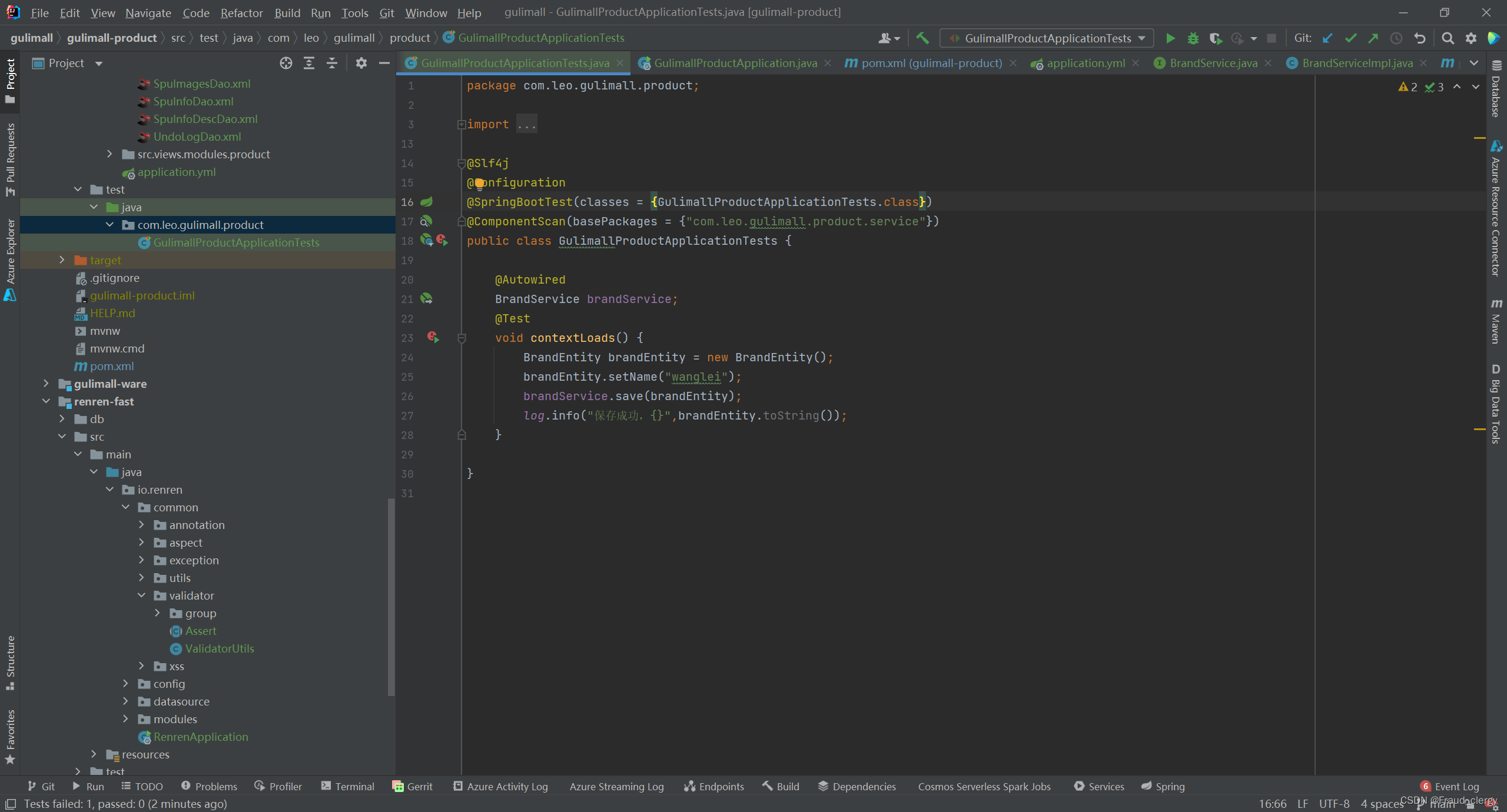
Task: Collapse all project tree nodes
Action: (x=332, y=63)
